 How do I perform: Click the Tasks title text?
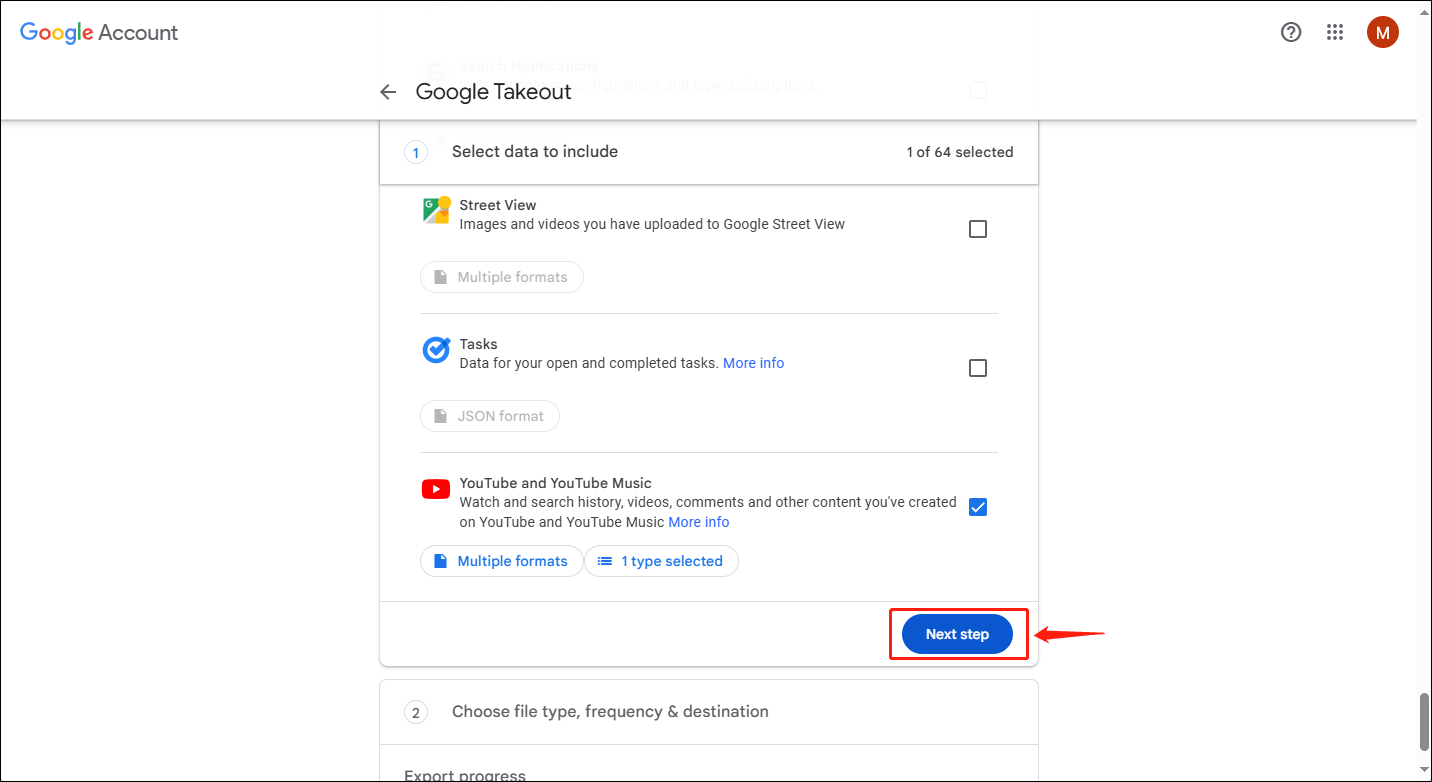point(478,344)
